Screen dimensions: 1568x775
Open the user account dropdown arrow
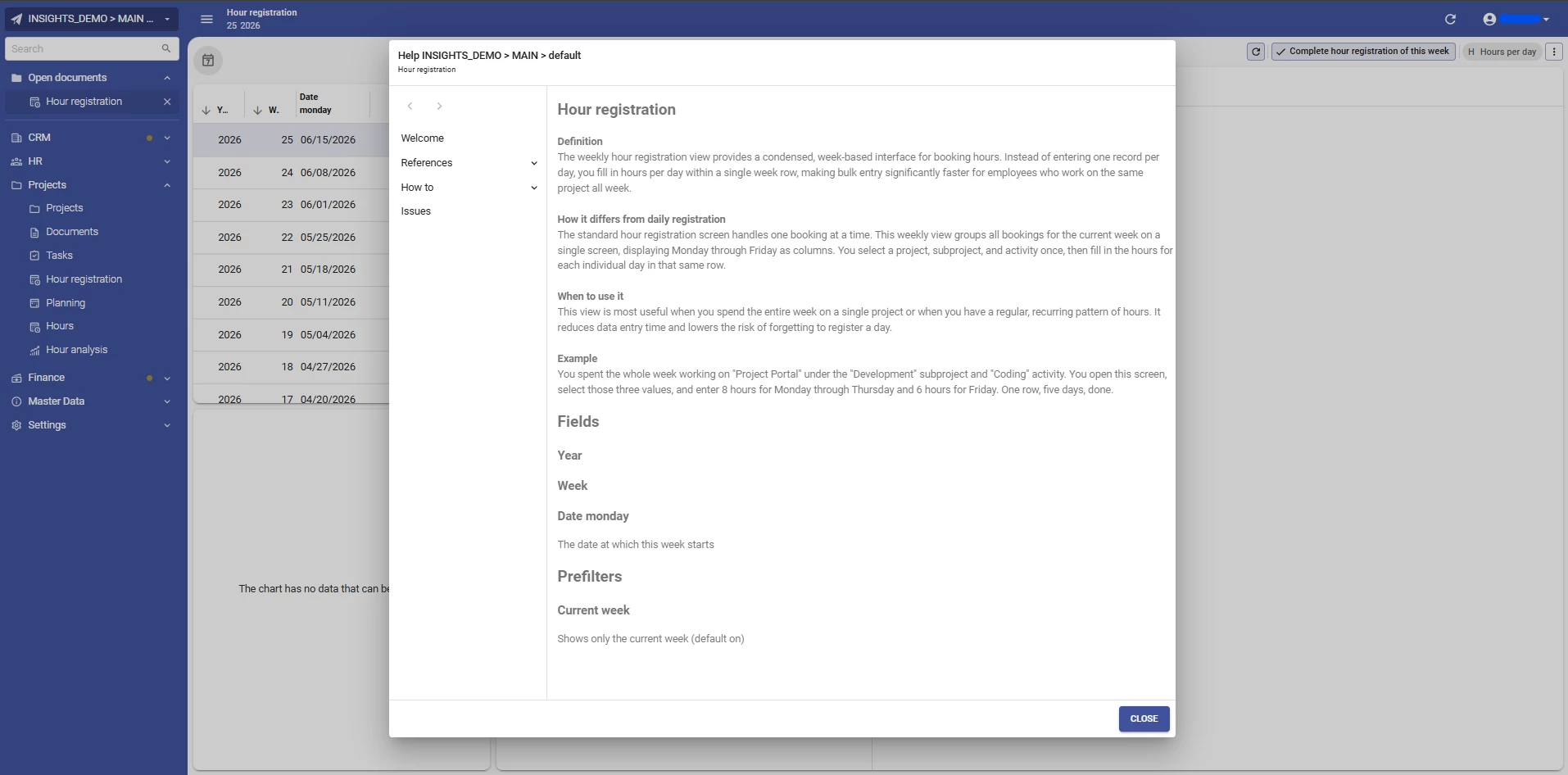[1546, 20]
